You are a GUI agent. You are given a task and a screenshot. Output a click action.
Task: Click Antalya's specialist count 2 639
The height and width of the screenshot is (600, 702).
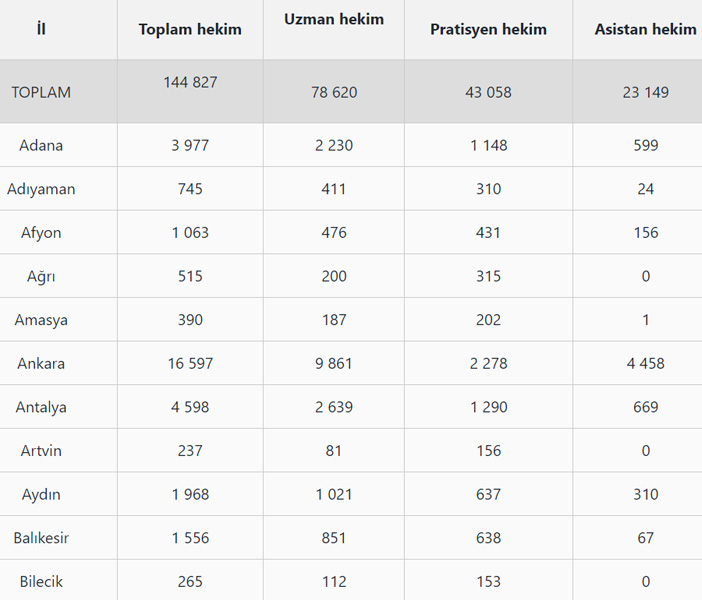(334, 407)
